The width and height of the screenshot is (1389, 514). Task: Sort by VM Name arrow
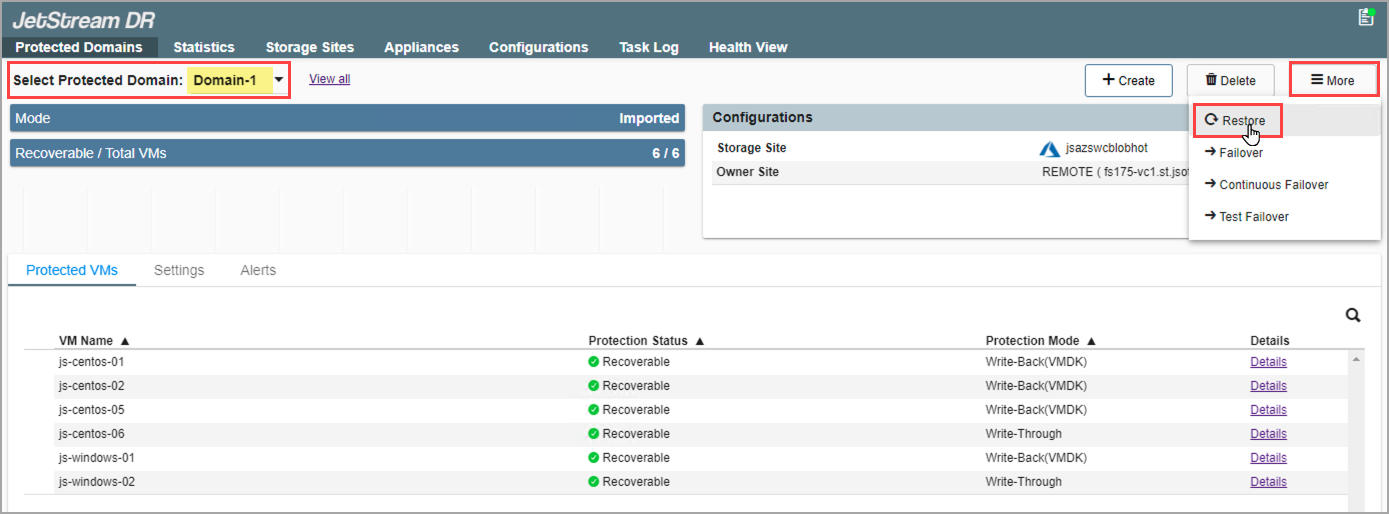[125, 341]
